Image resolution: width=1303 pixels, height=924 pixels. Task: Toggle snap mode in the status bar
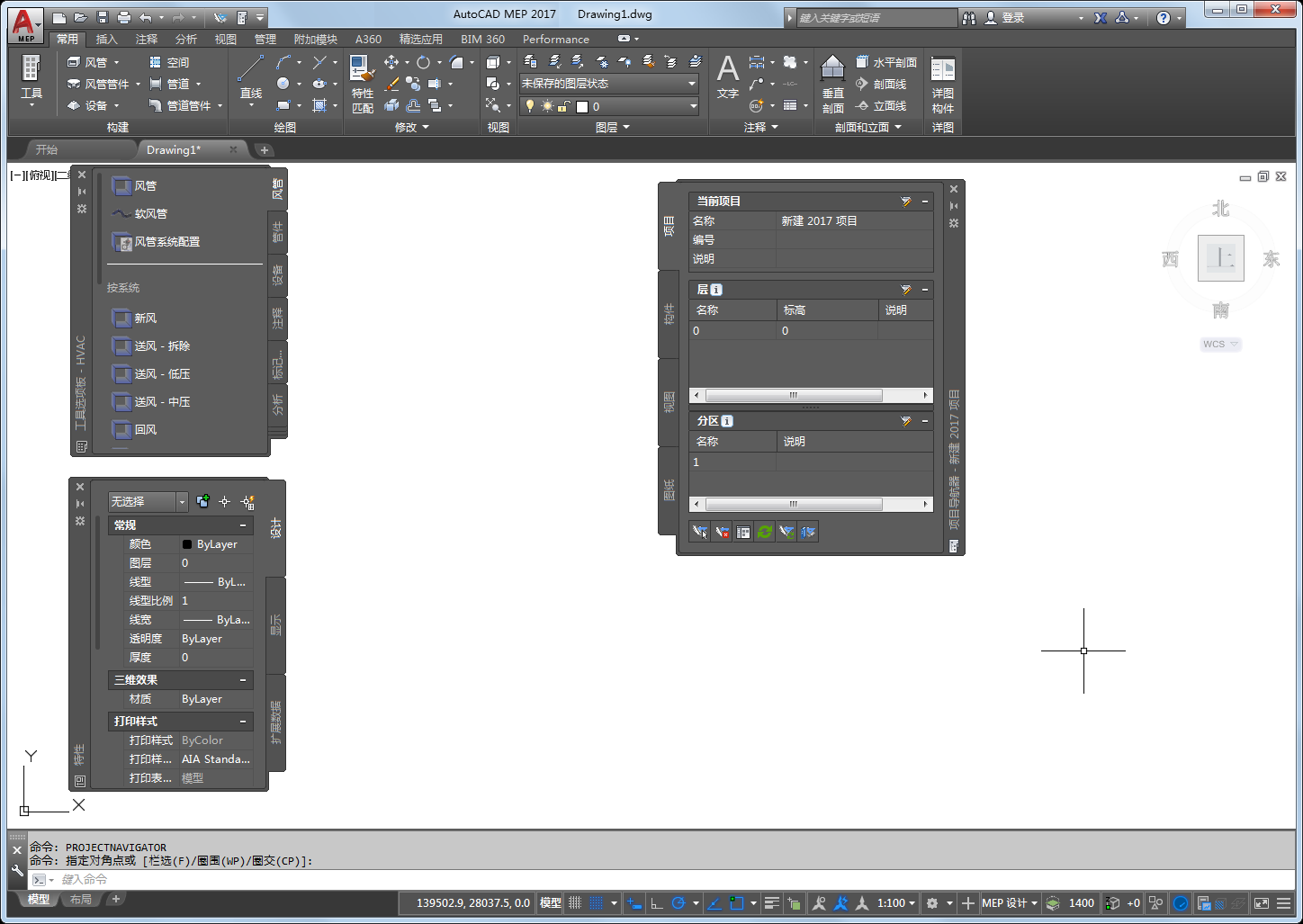597,903
